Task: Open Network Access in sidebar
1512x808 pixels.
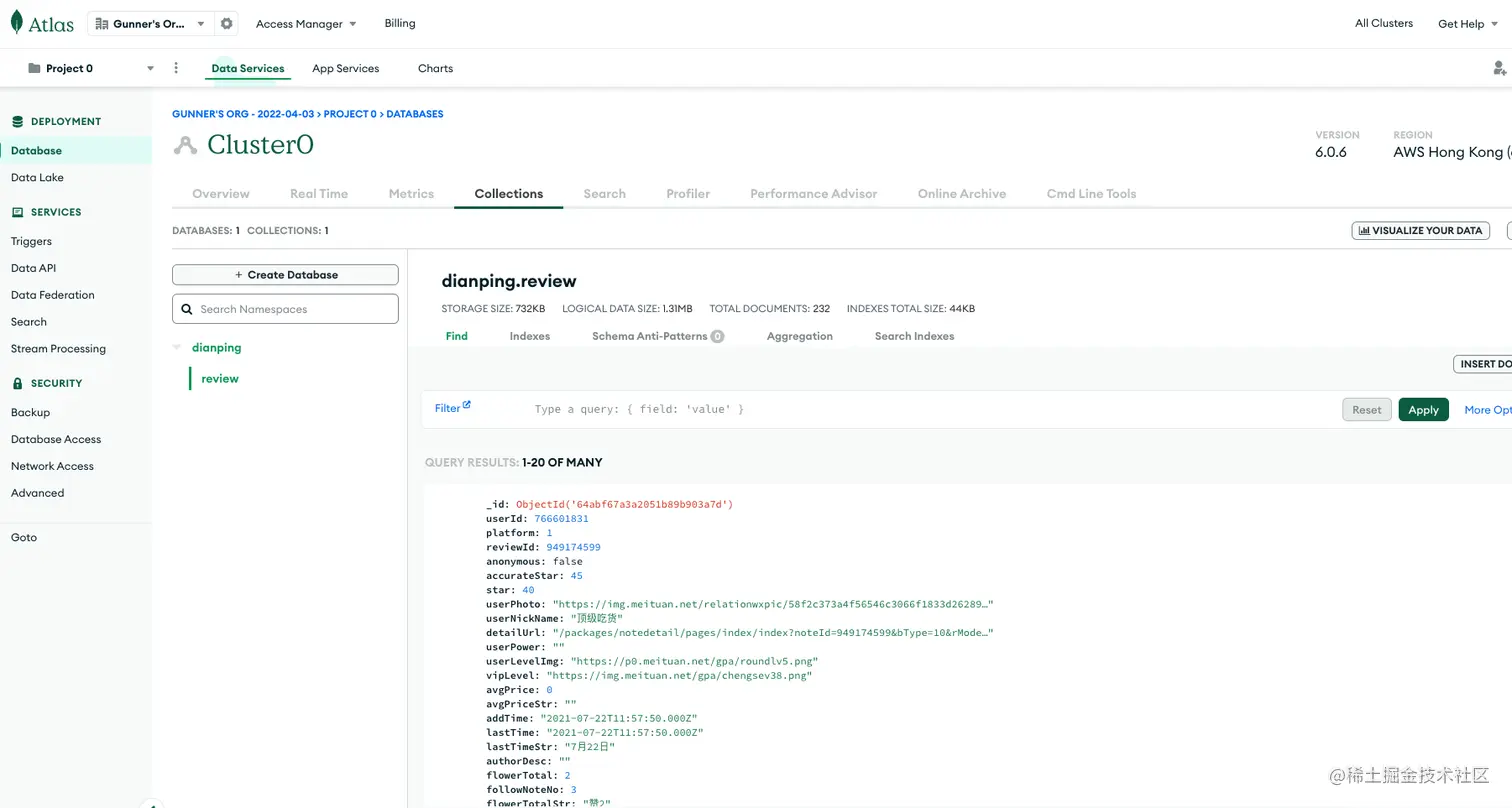Action: coord(52,466)
